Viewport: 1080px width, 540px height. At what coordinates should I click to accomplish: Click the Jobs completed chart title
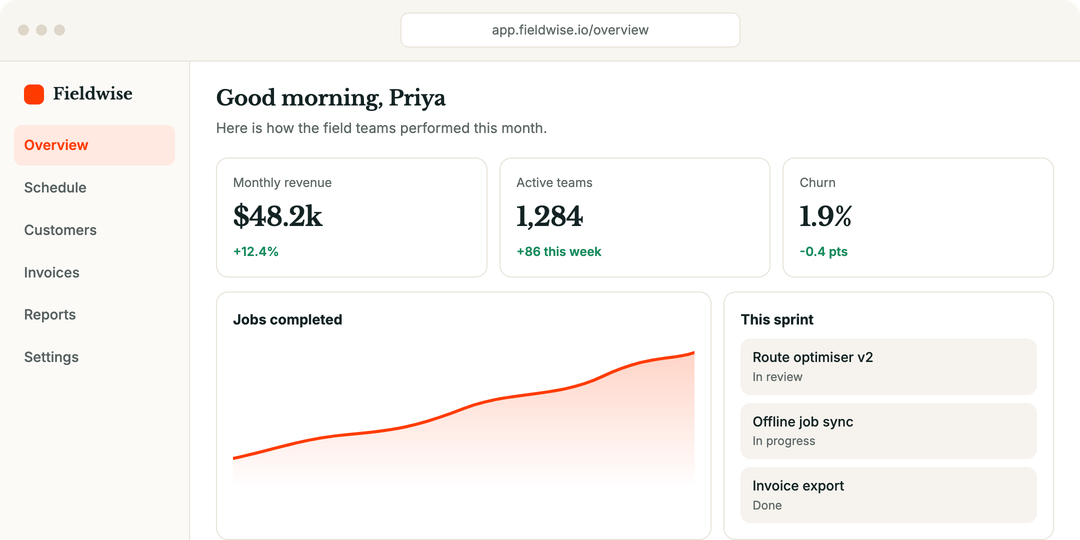287,320
